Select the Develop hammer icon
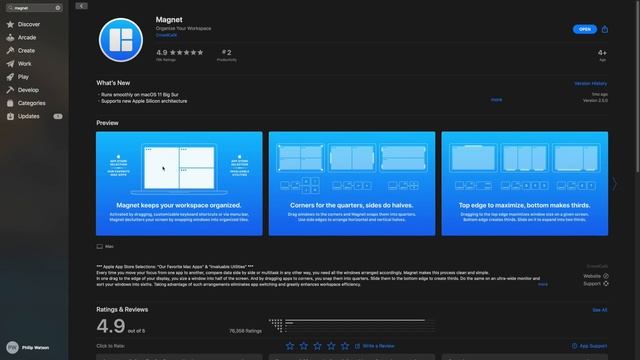 (10, 90)
